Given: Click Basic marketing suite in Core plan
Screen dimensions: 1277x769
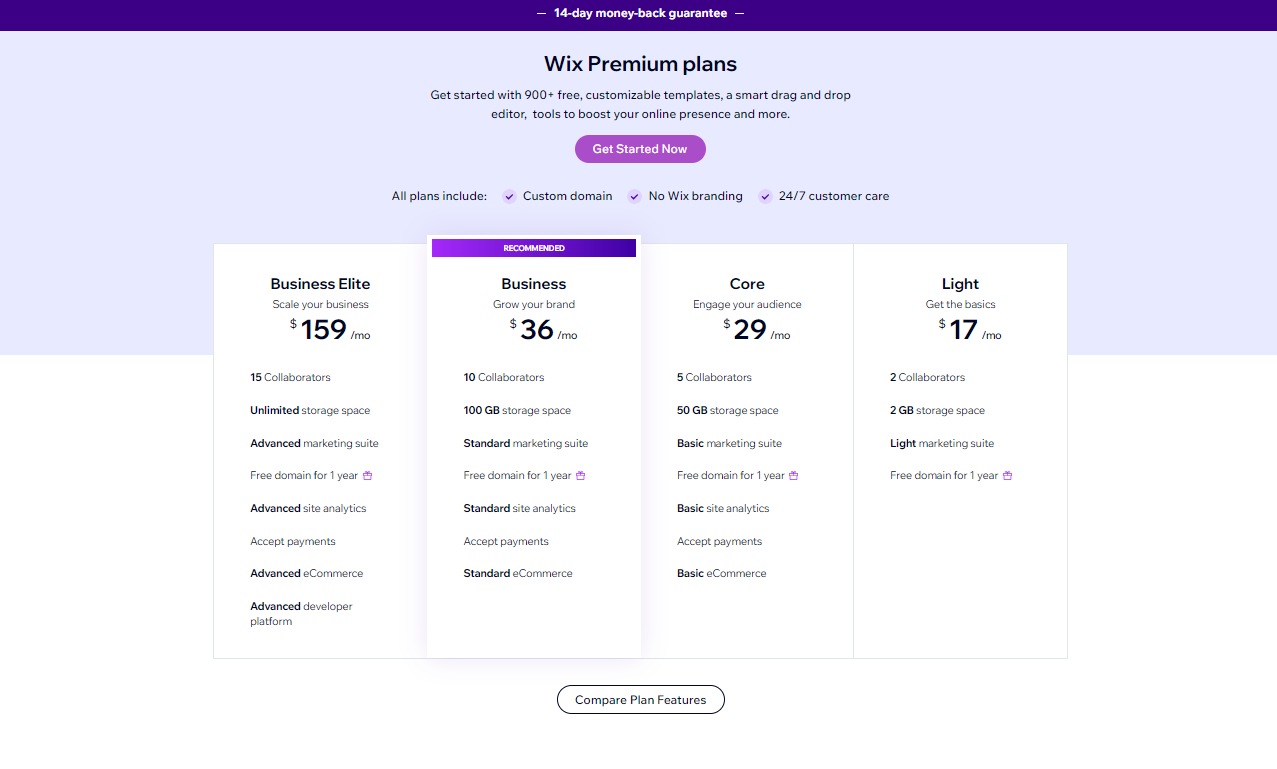Looking at the screenshot, I should tap(729, 443).
